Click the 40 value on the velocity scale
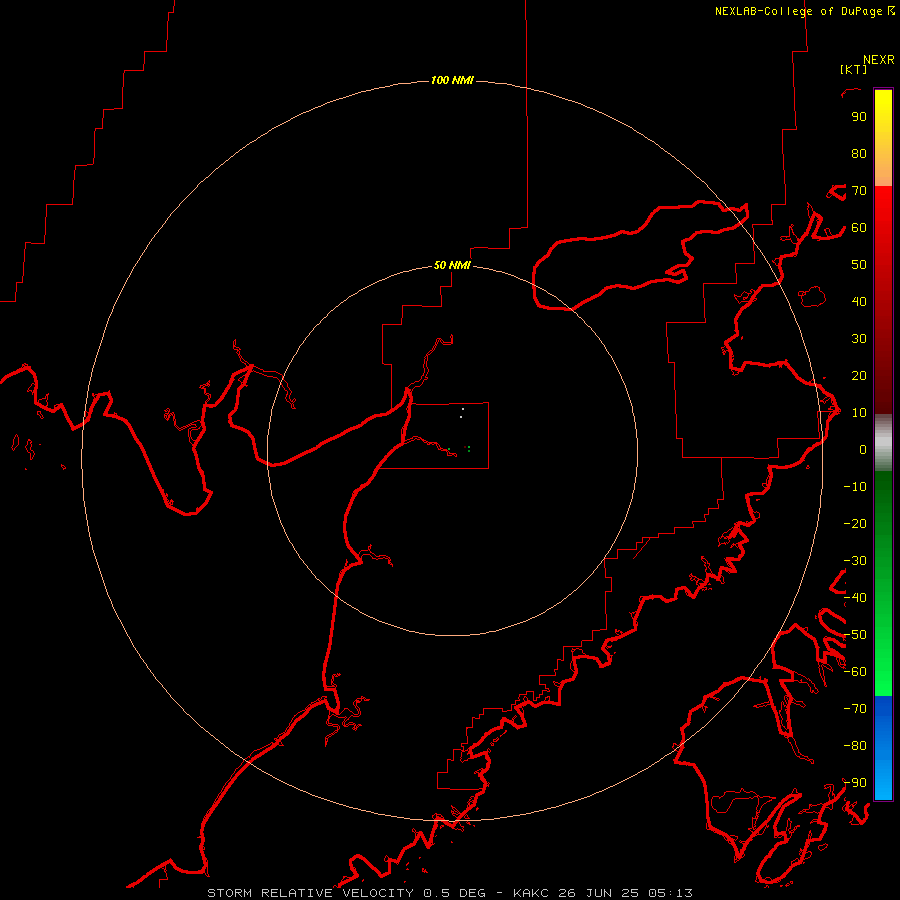Viewport: 900px width, 900px height. coord(859,302)
